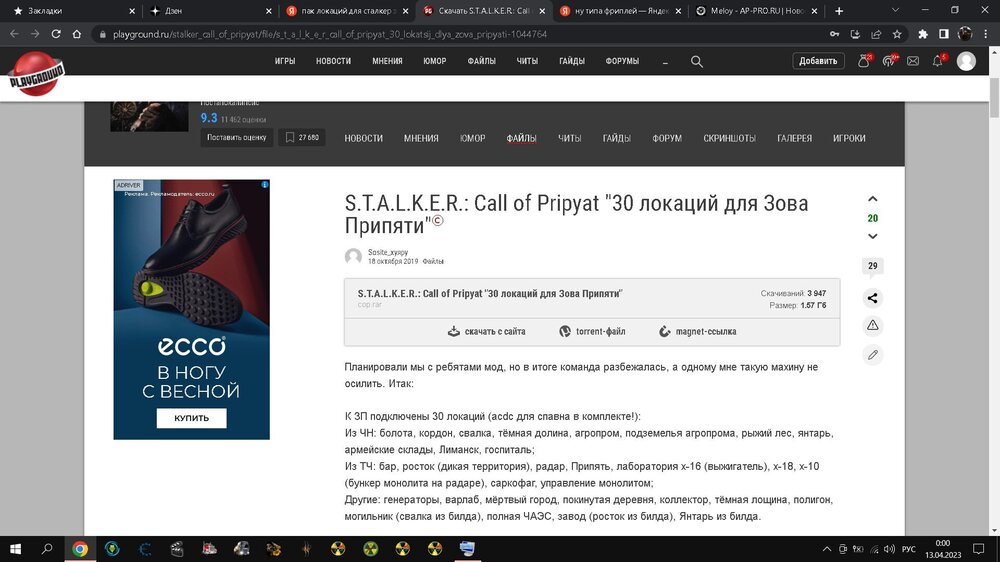1000x562 pixels.
Task: Report the post via warning triangle icon
Action: tap(873, 326)
